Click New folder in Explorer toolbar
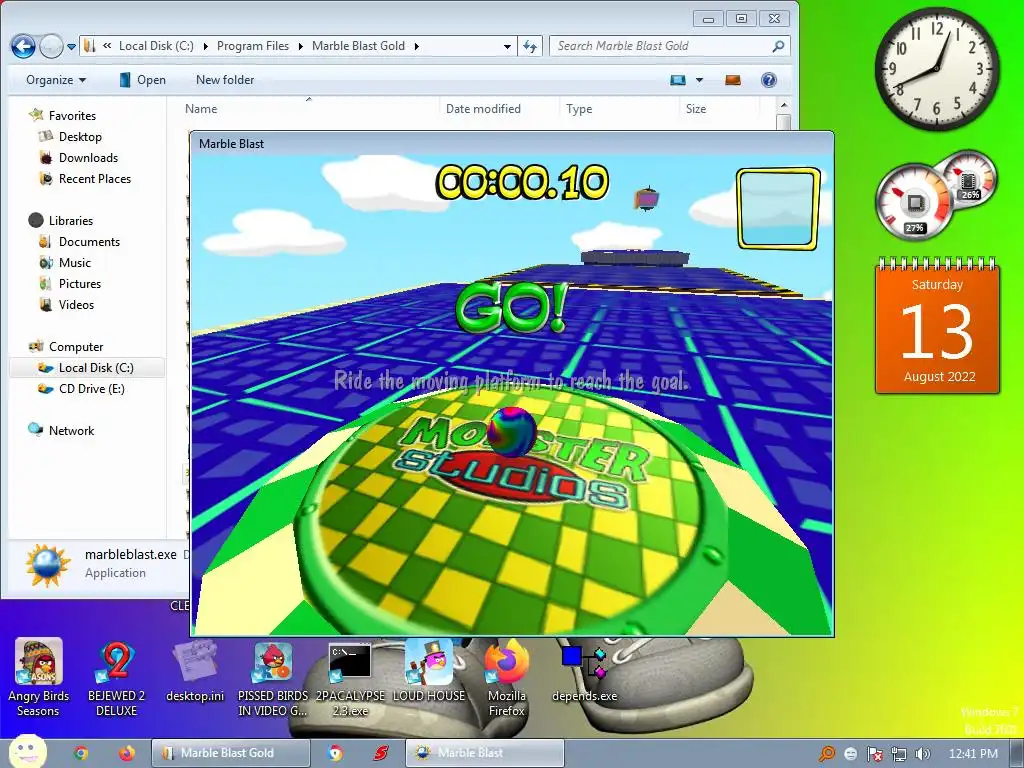Viewport: 1024px width, 768px height. 225,80
